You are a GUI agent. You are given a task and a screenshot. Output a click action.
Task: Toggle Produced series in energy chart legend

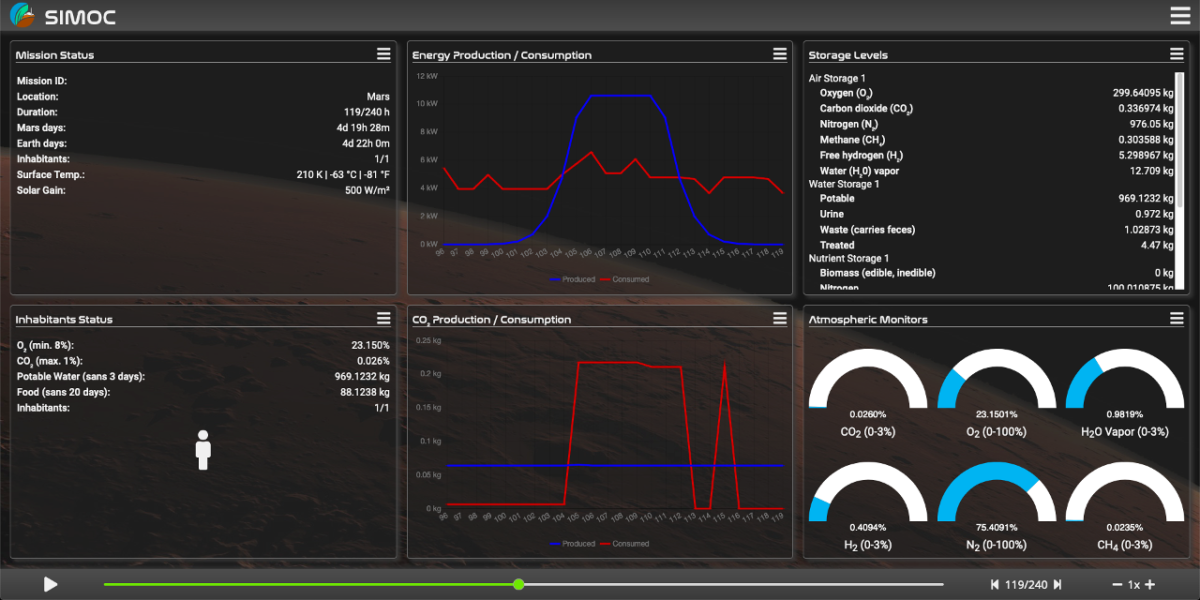572,280
